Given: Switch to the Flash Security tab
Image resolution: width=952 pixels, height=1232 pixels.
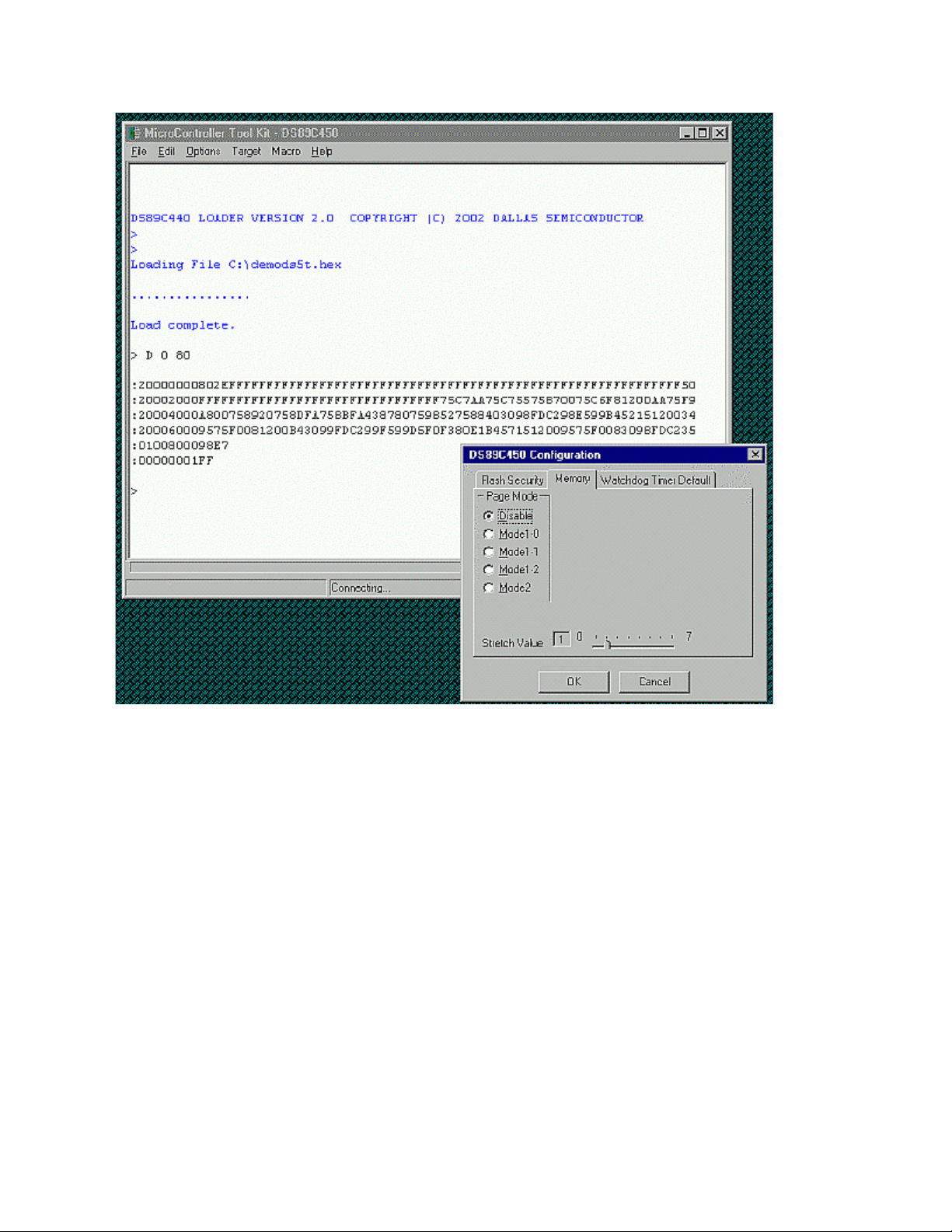Looking at the screenshot, I should [x=511, y=480].
